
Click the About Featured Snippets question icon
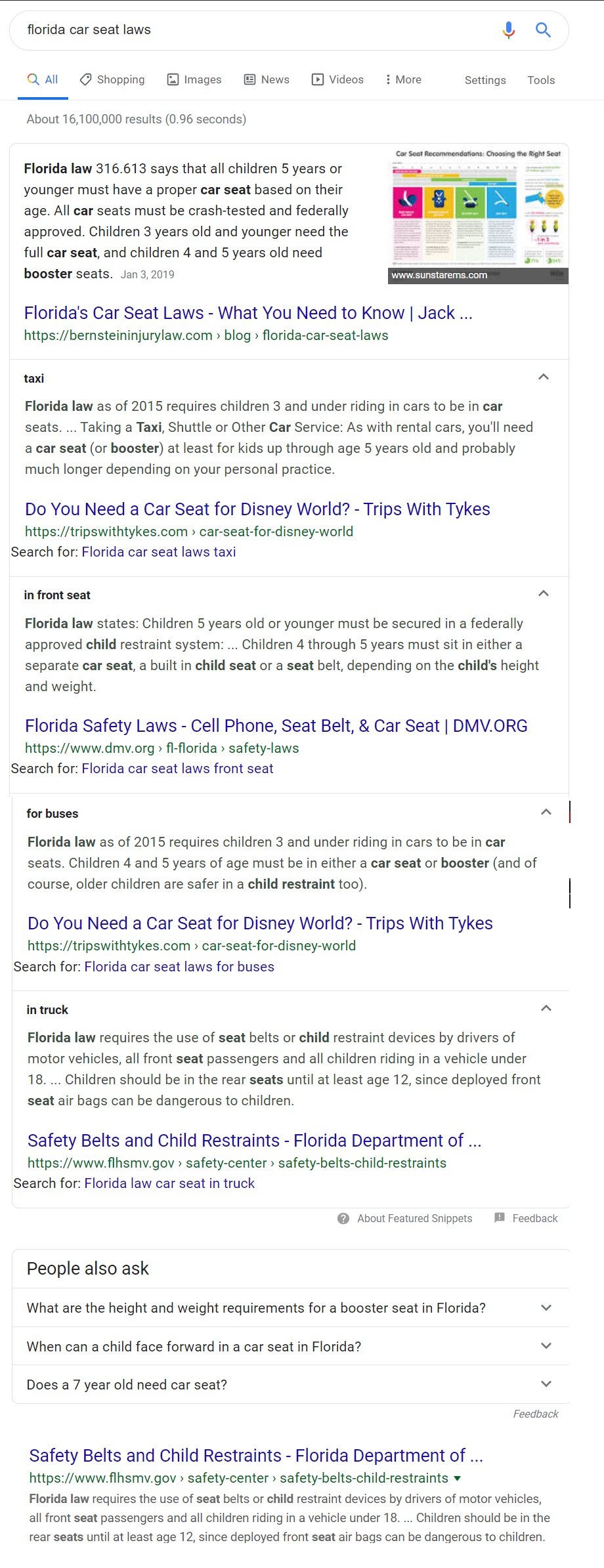(343, 1218)
